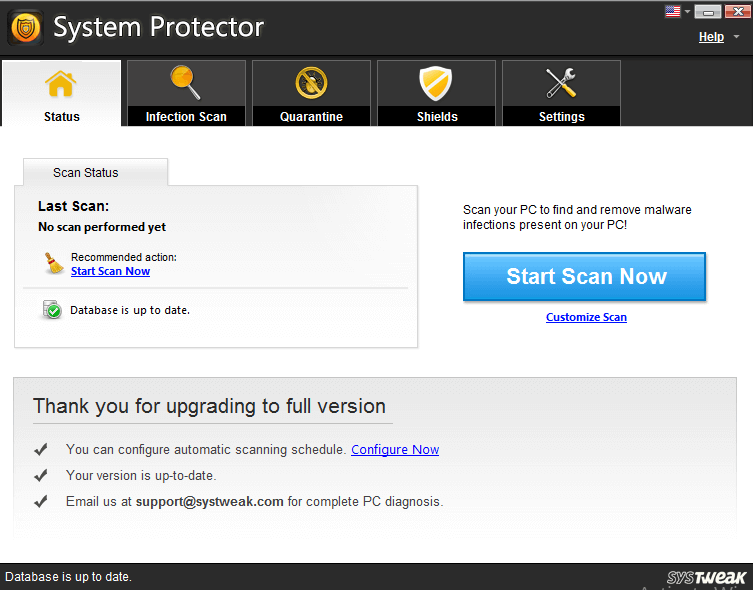
Task: Click checkmark beside 'Your version is up-to-date'
Action: pos(41,476)
